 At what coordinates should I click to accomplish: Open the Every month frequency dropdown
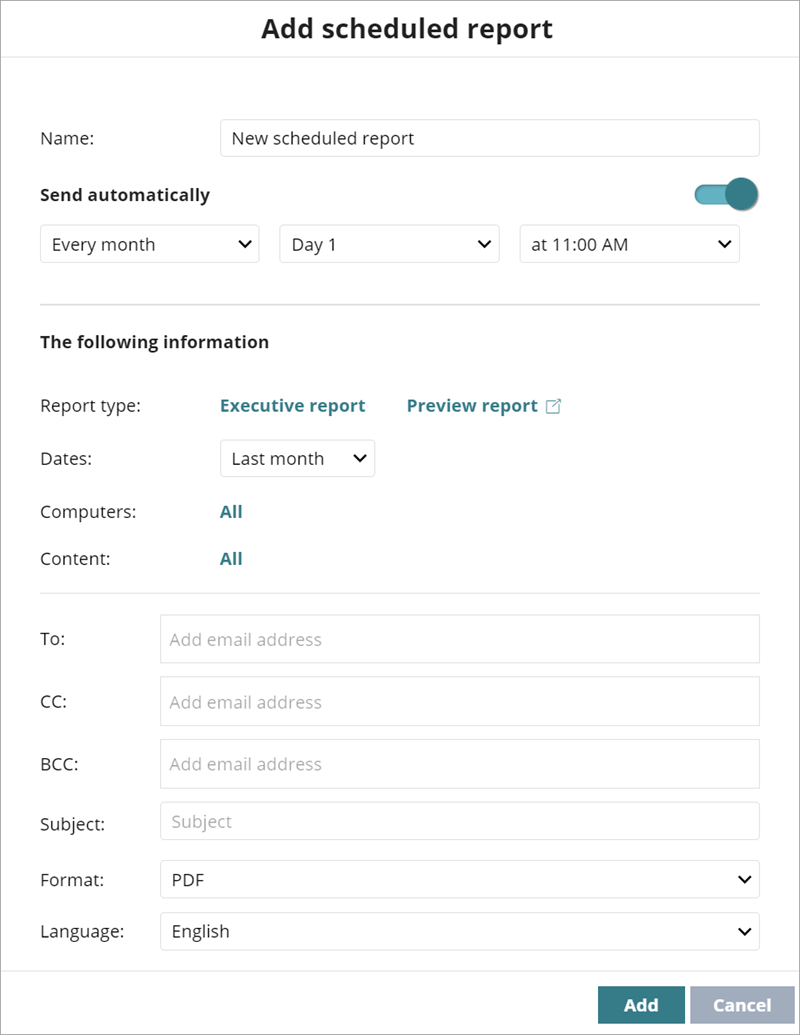point(149,243)
